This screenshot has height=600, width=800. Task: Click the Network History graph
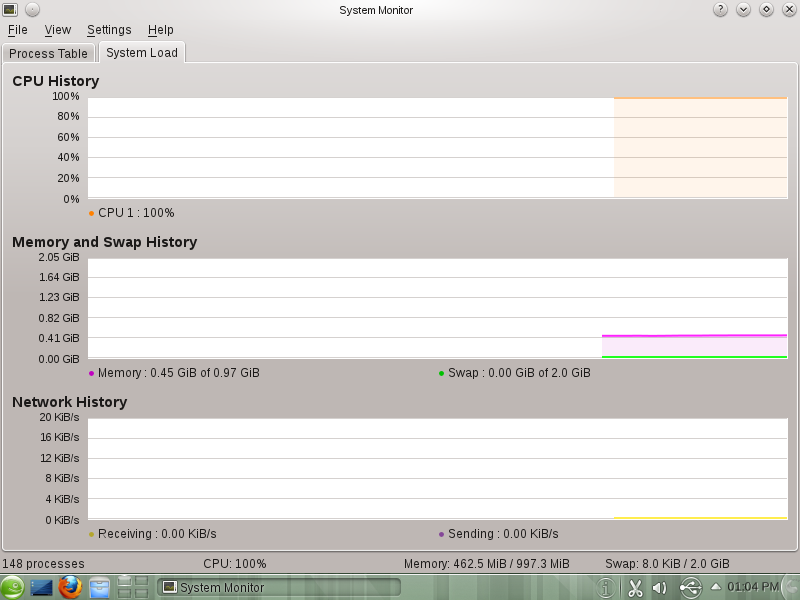(437, 469)
